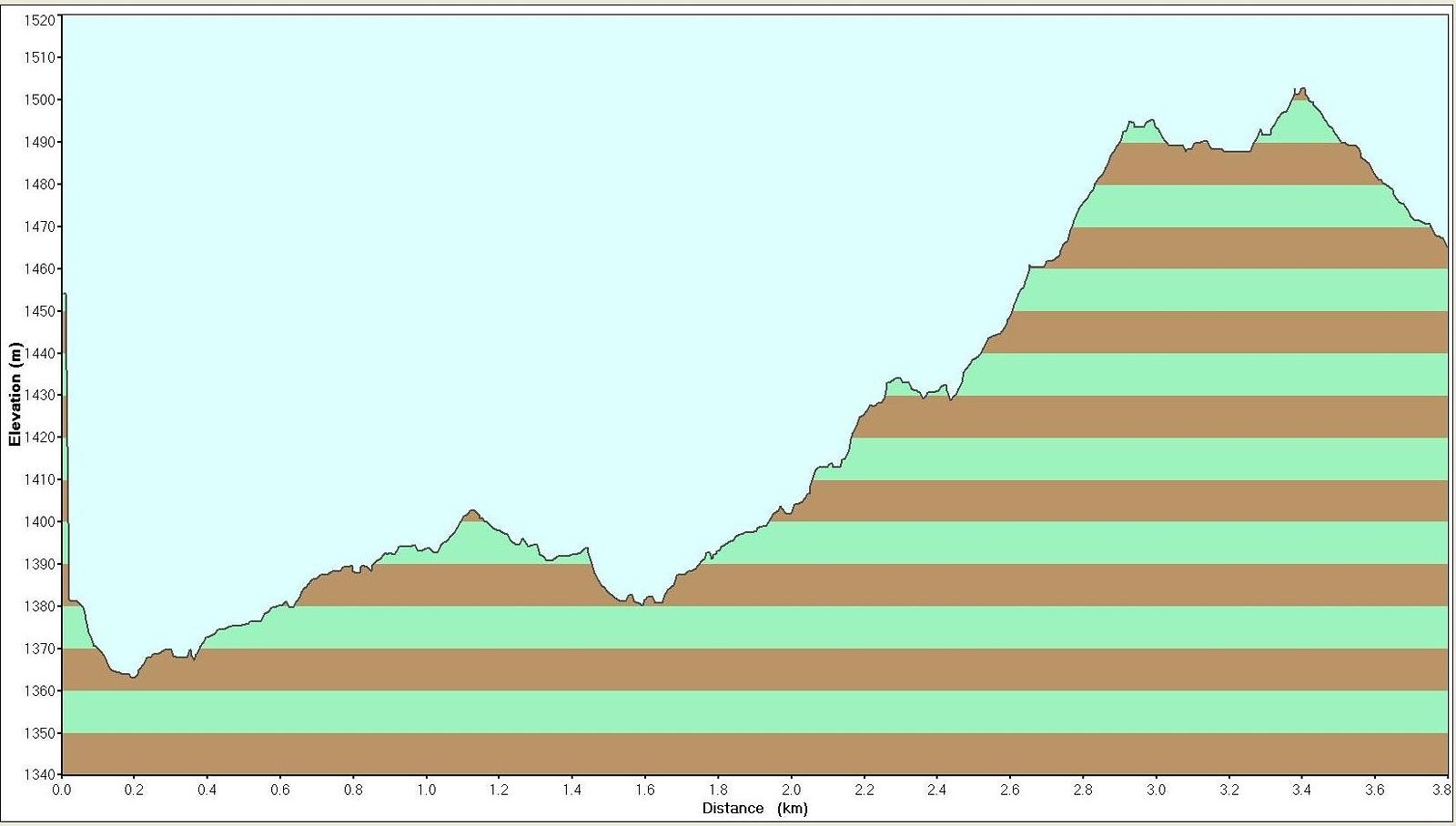1456x826 pixels.
Task: Select the 1400 elevation axis label
Action: [x=39, y=522]
